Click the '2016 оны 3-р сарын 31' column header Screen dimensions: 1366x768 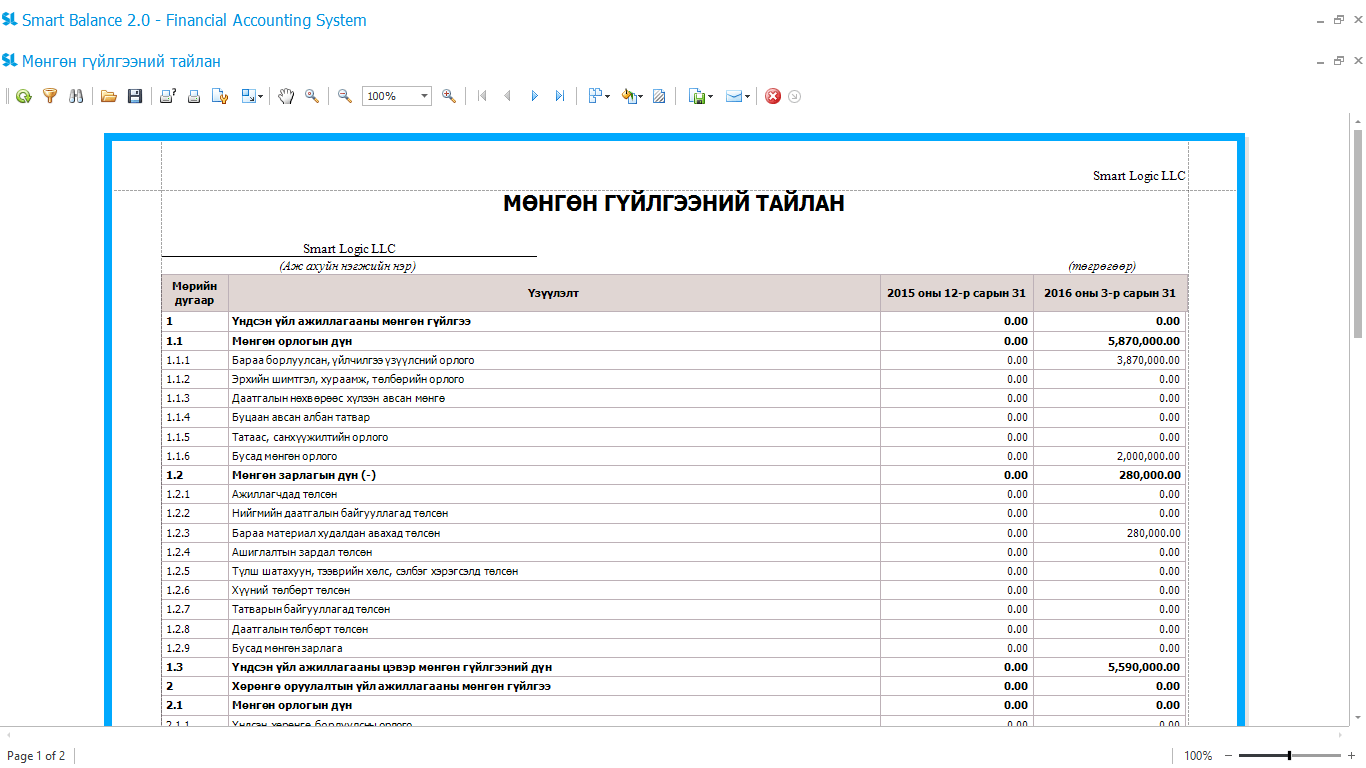click(1110, 293)
